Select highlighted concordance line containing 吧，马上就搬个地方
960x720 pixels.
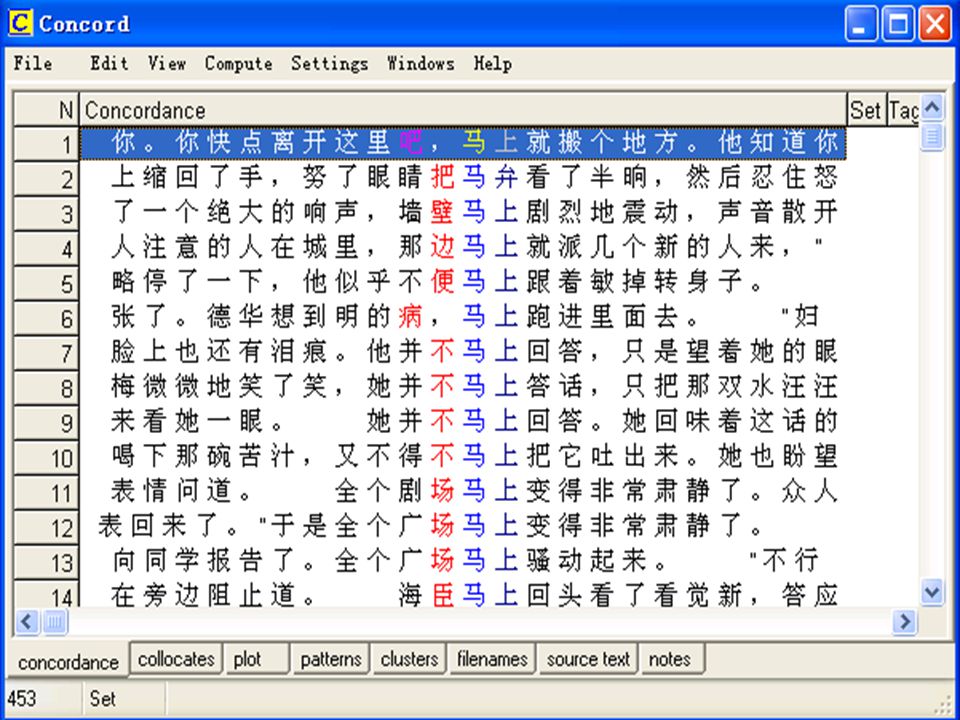click(x=463, y=144)
